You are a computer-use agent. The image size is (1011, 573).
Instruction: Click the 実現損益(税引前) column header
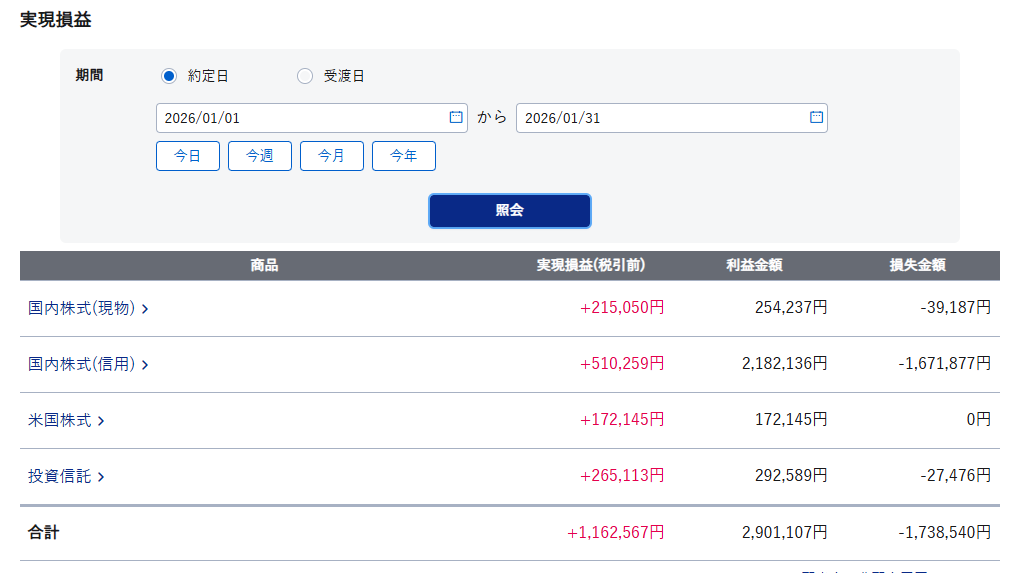point(591,266)
